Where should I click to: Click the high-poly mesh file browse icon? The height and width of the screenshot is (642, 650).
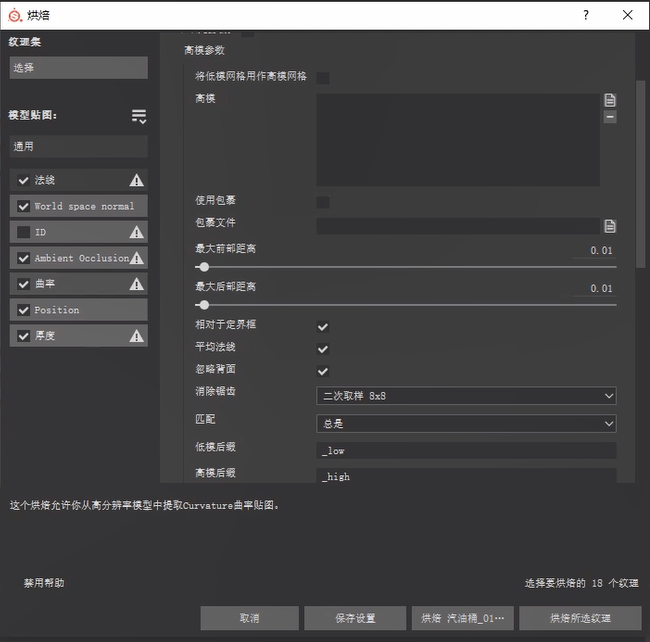pos(609,100)
